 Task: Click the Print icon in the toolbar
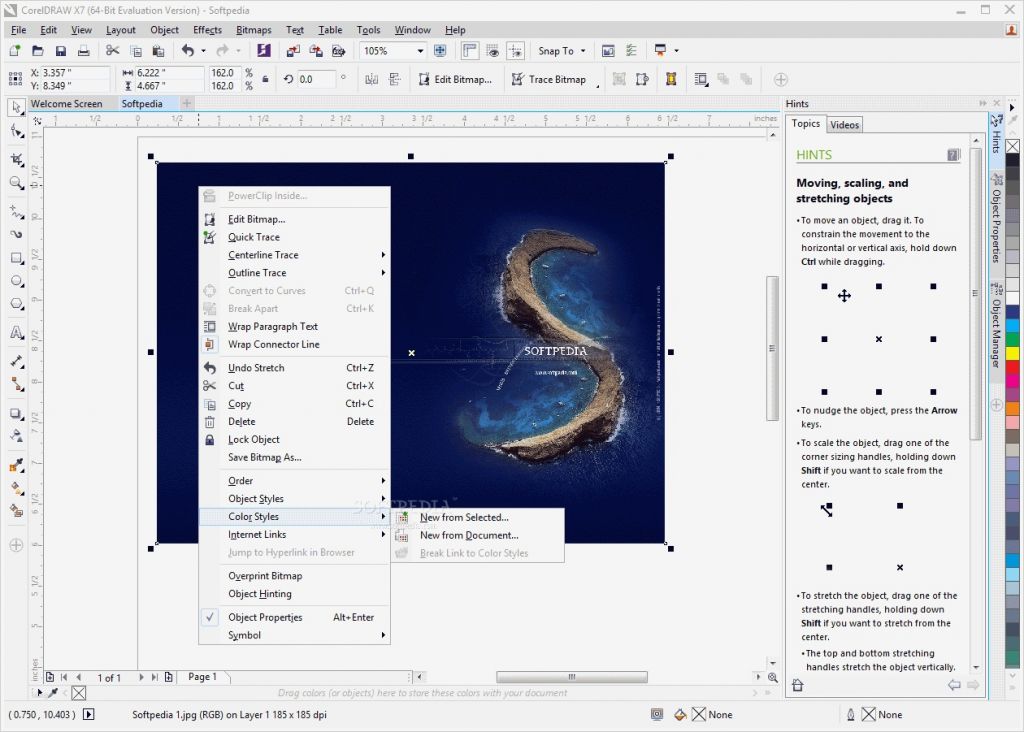coord(84,51)
